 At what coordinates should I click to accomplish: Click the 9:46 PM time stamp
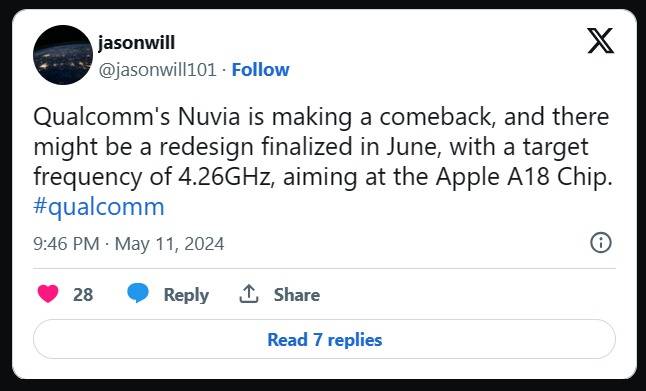pos(66,244)
